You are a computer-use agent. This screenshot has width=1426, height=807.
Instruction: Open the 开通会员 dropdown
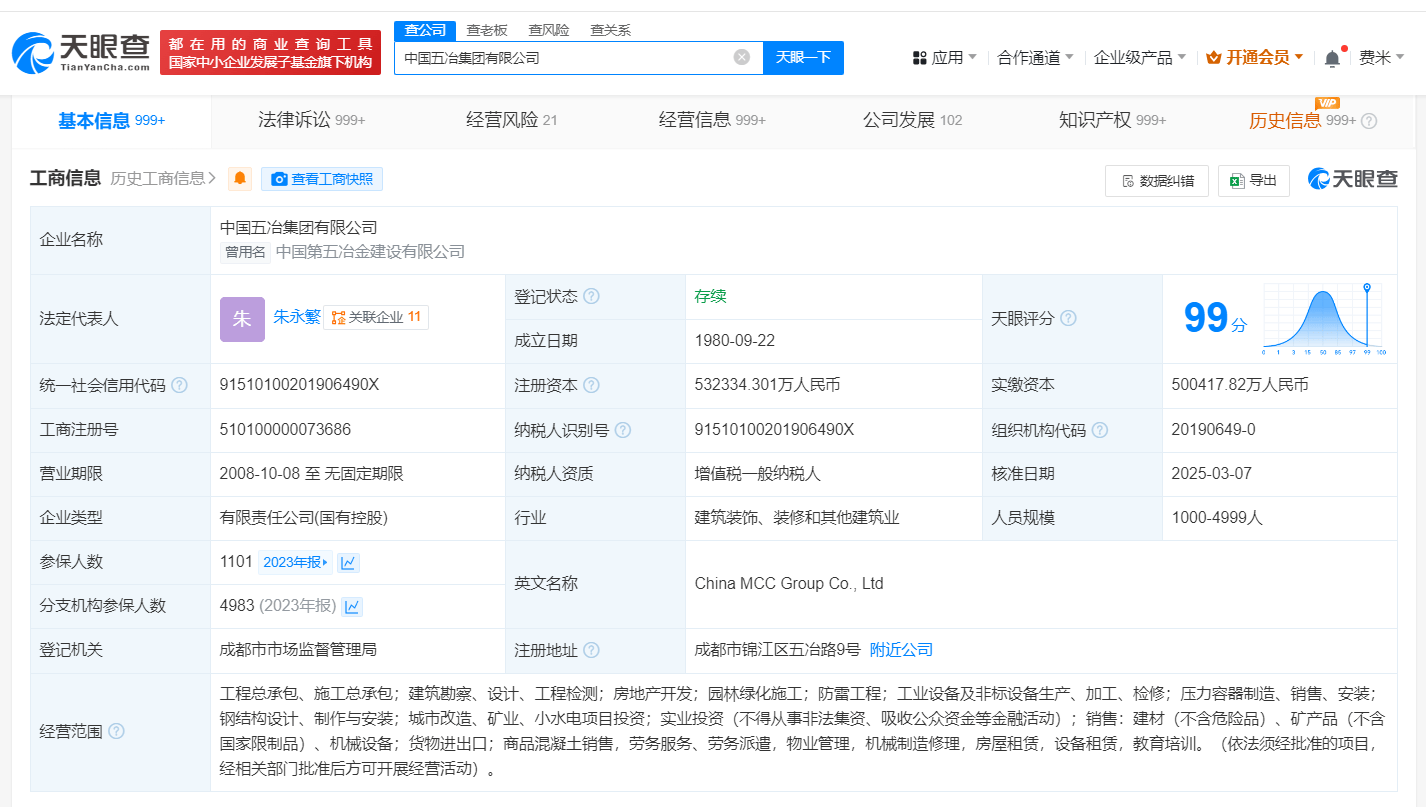pos(1255,58)
